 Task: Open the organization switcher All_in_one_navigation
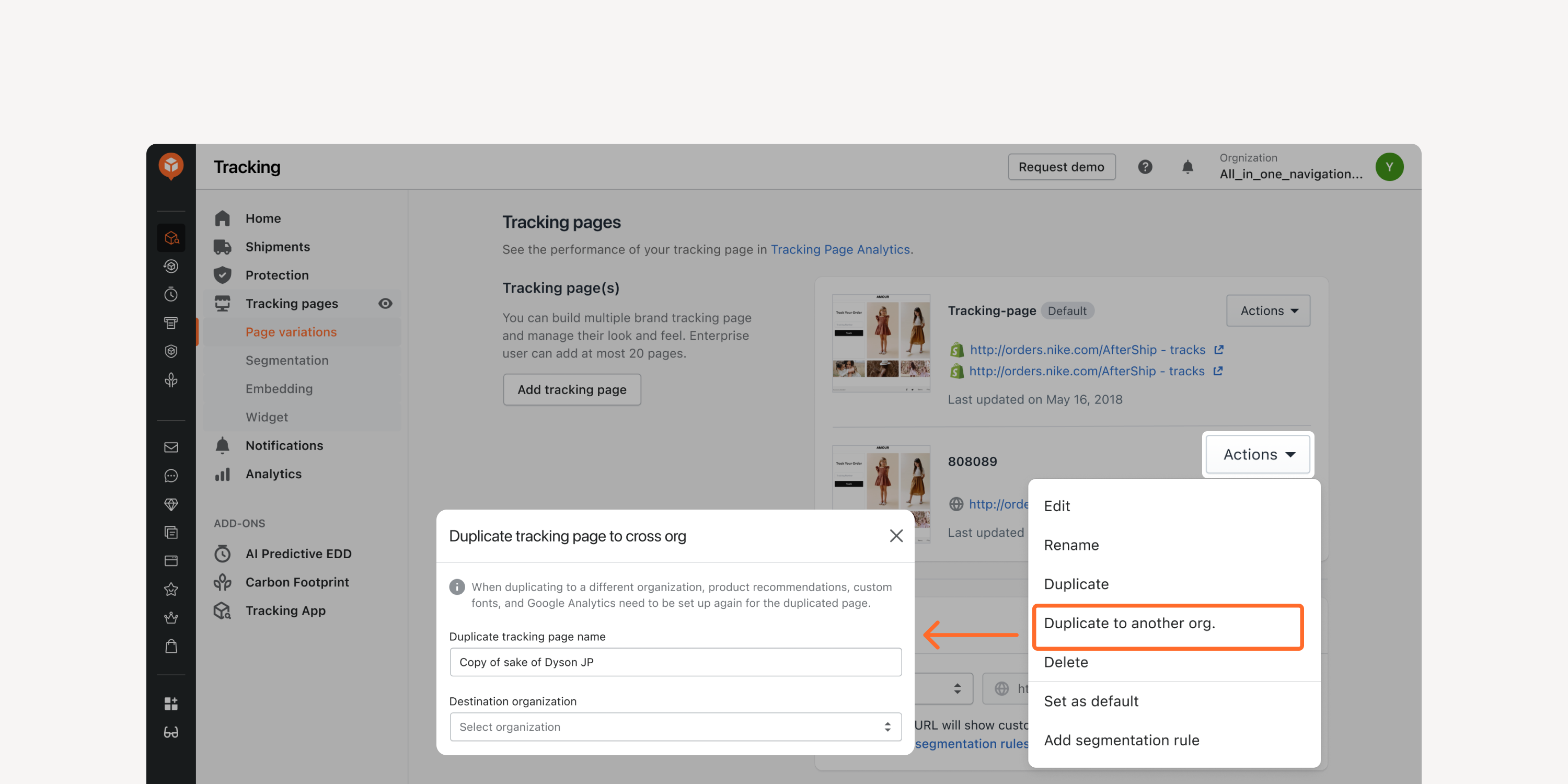click(1291, 167)
